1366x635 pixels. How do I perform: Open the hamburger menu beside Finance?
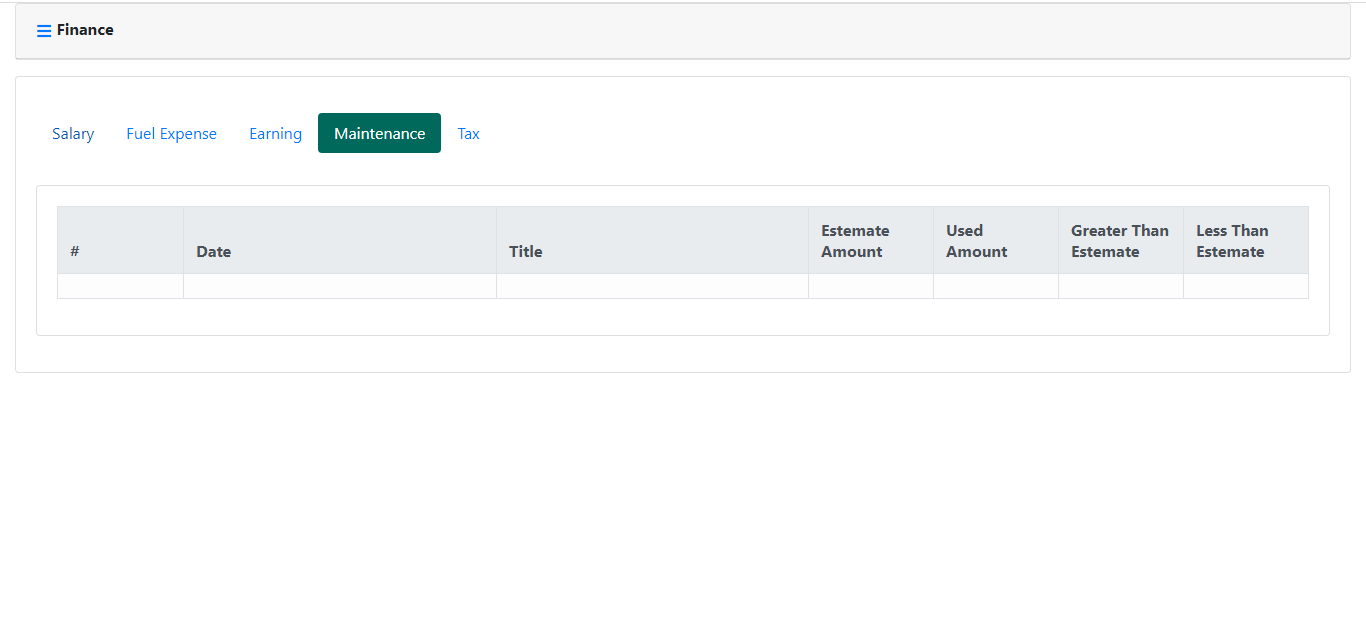pos(44,31)
